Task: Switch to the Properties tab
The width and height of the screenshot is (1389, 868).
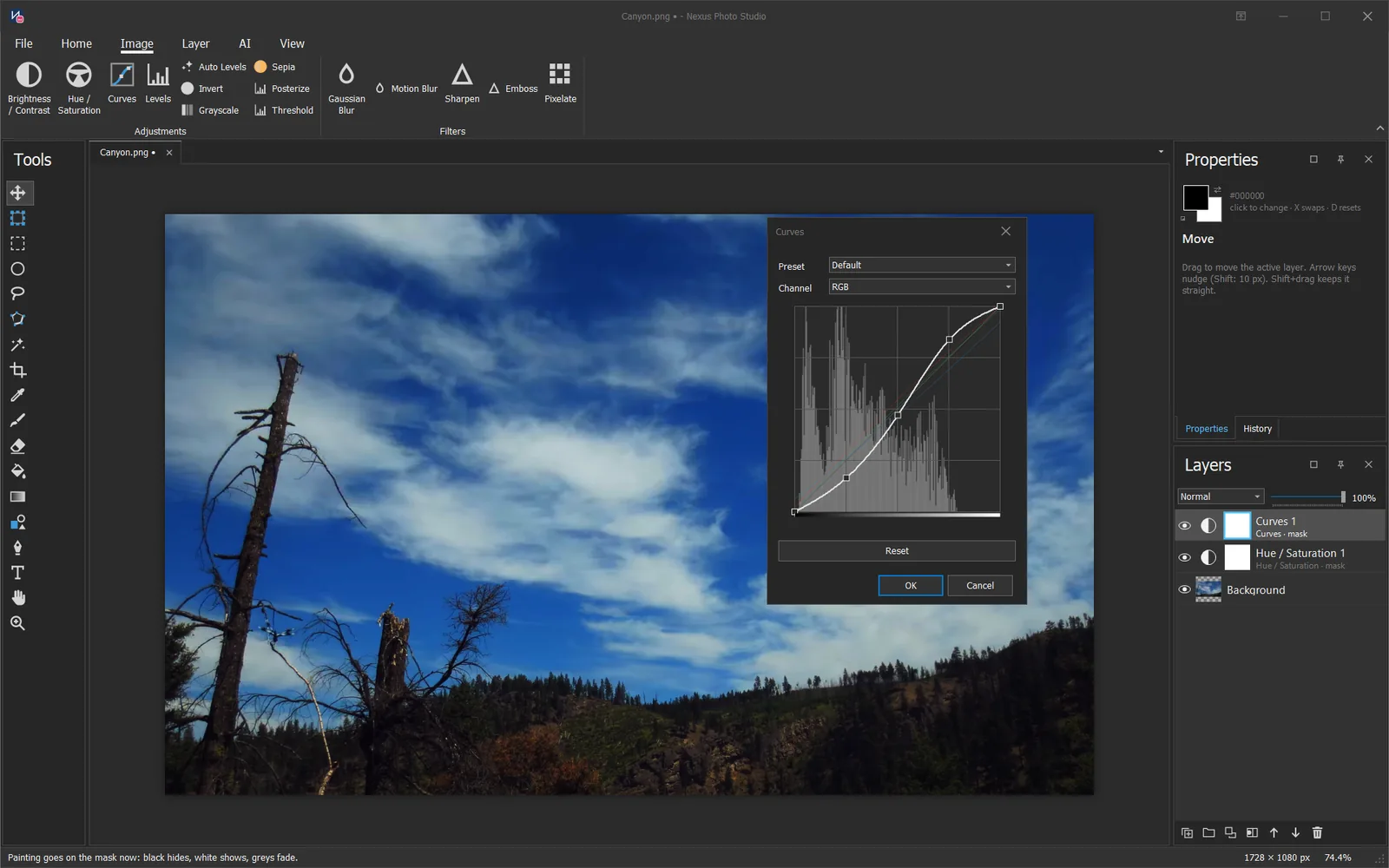Action: point(1206,429)
